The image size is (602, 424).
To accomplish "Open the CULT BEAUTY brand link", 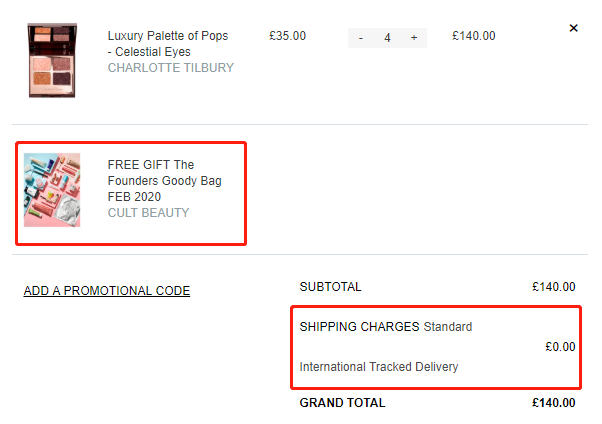I will point(149,212).
